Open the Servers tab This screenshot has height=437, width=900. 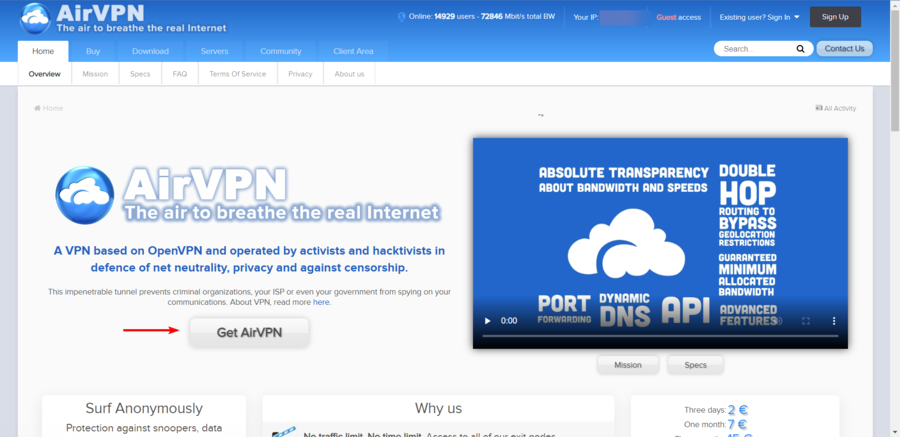click(x=214, y=51)
